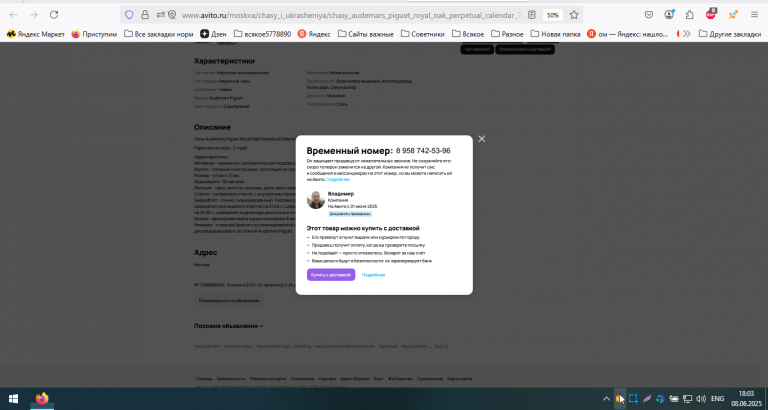Viewport: 768px width, 410px height.
Task: Select the phone number 8 958 742-53-96
Action: pos(423,151)
